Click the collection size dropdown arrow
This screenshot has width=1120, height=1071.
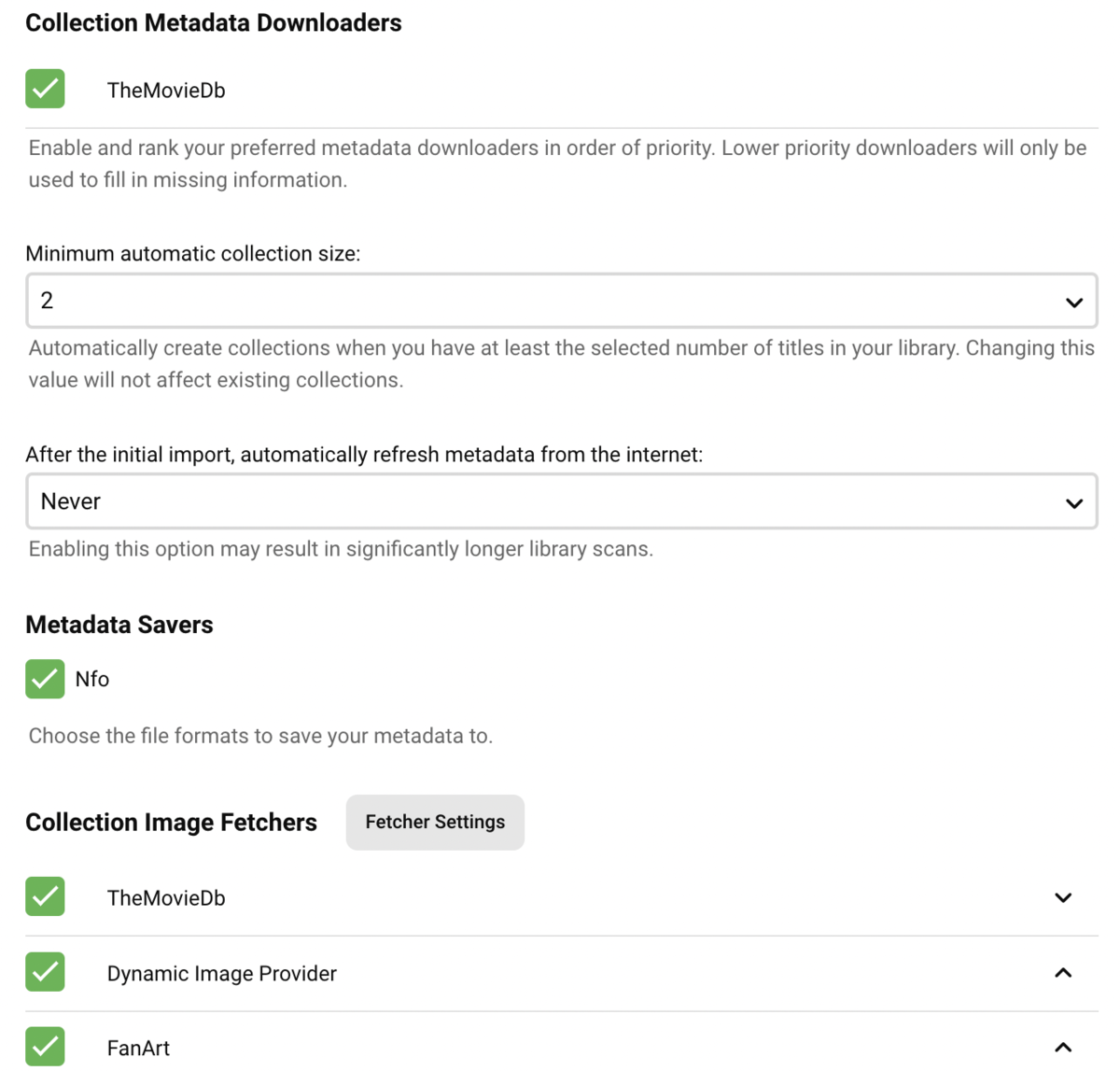coord(1073,302)
